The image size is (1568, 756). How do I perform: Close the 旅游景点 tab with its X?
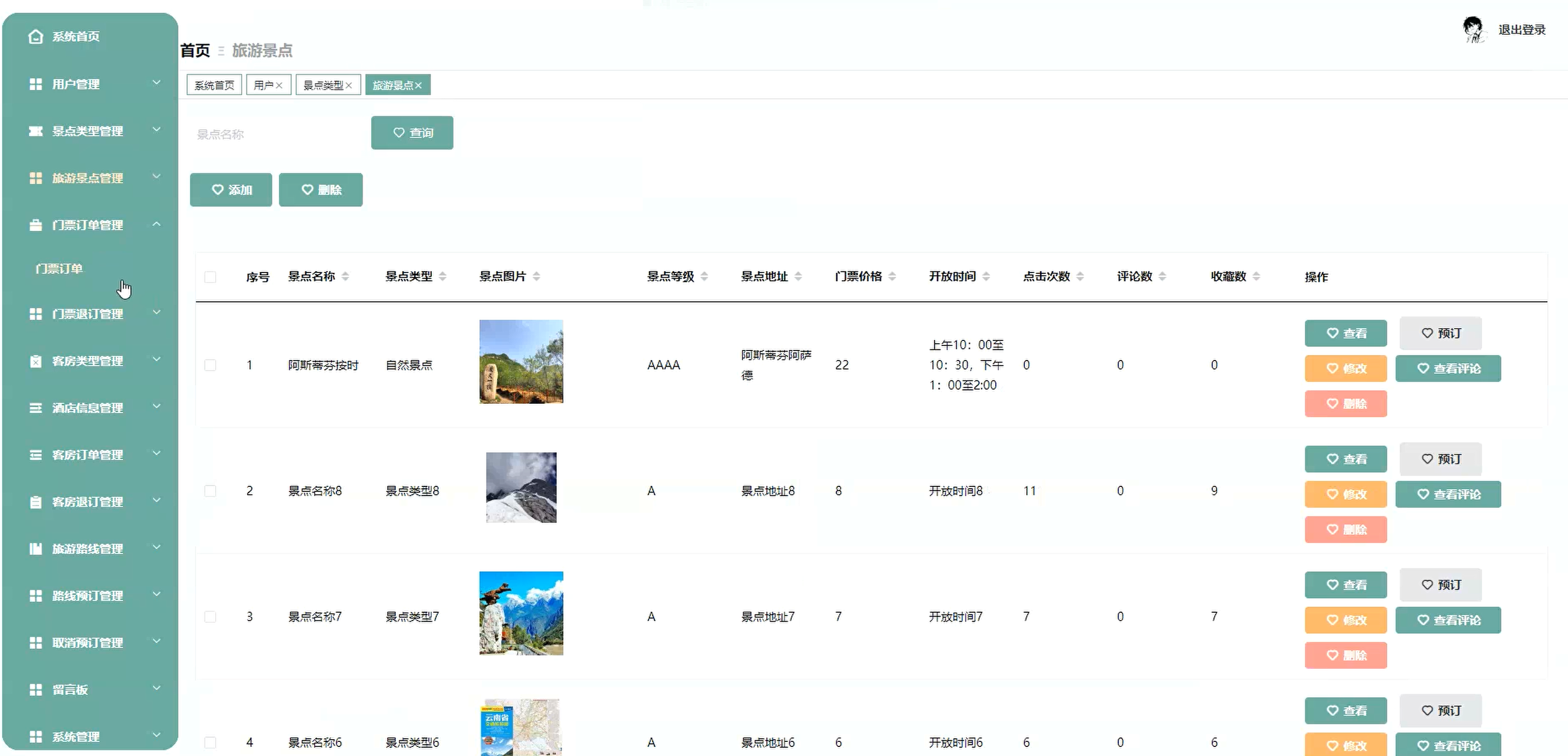coord(419,85)
